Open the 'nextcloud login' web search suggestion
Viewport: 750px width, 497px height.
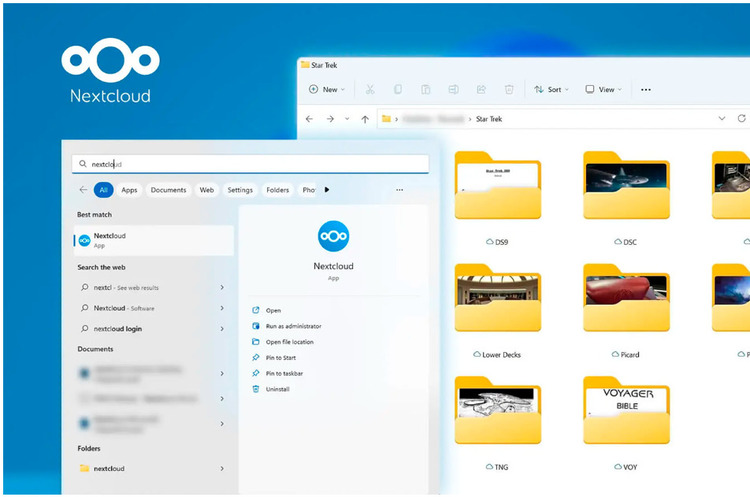tap(118, 328)
